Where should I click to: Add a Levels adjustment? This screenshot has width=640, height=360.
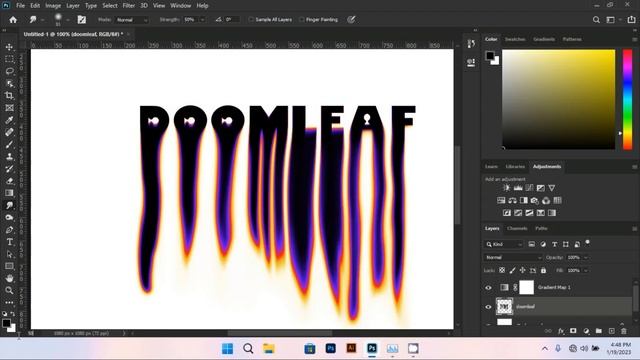pyautogui.click(x=518, y=188)
